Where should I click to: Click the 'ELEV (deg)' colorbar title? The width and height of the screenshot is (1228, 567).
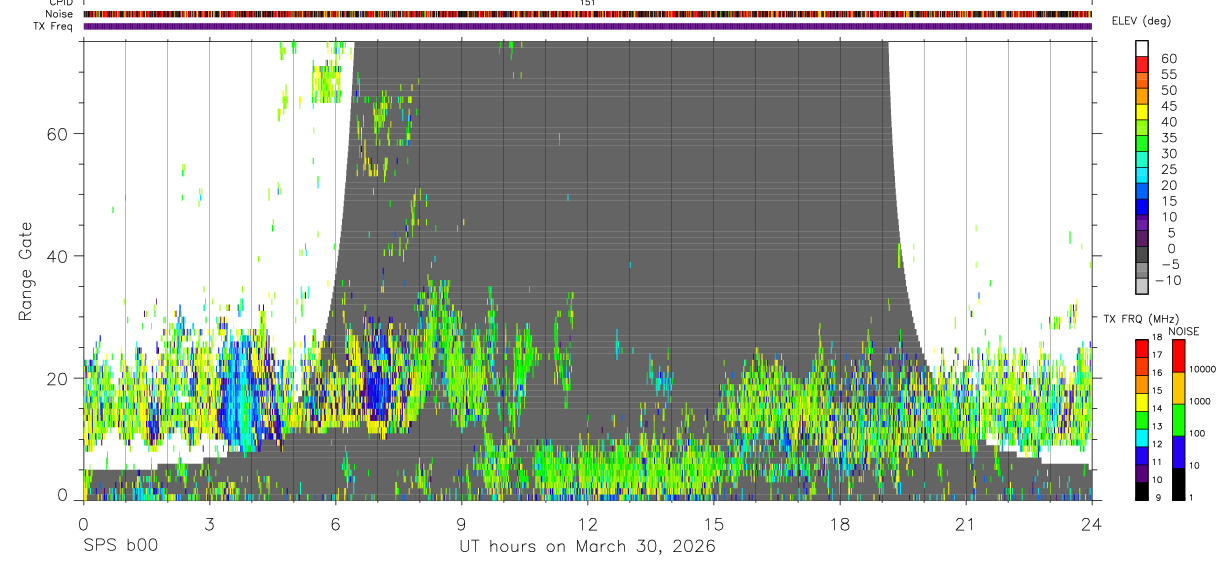tap(1141, 21)
